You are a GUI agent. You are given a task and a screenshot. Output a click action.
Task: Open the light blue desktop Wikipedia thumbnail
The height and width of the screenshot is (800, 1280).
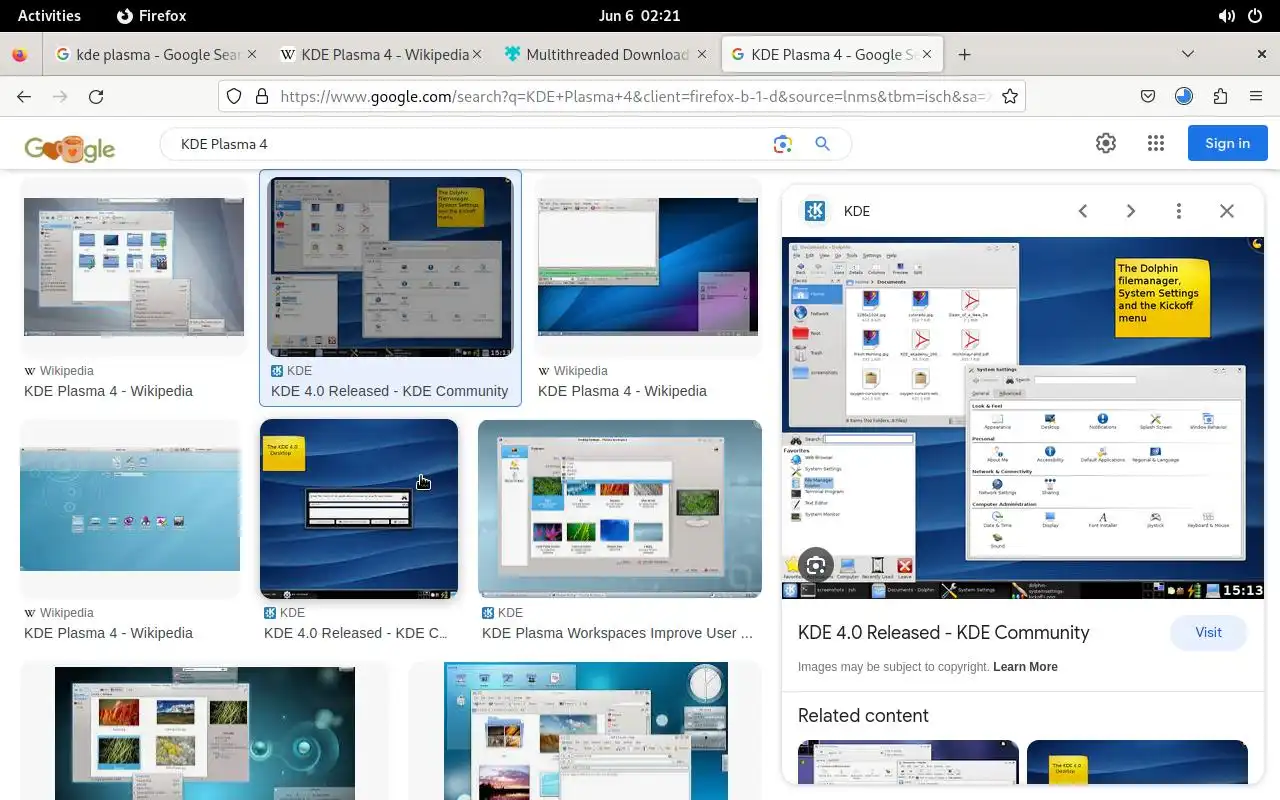click(x=130, y=509)
